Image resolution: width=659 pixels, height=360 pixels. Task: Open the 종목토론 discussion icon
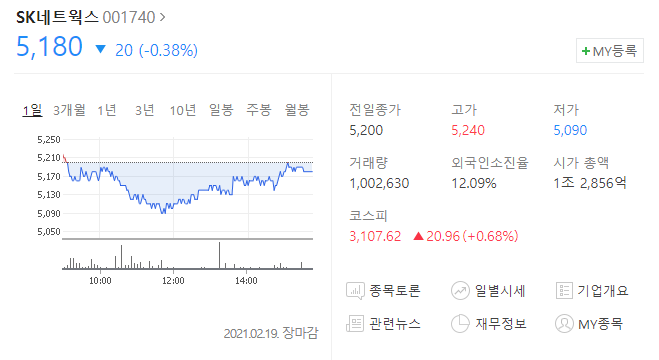[x=355, y=291]
